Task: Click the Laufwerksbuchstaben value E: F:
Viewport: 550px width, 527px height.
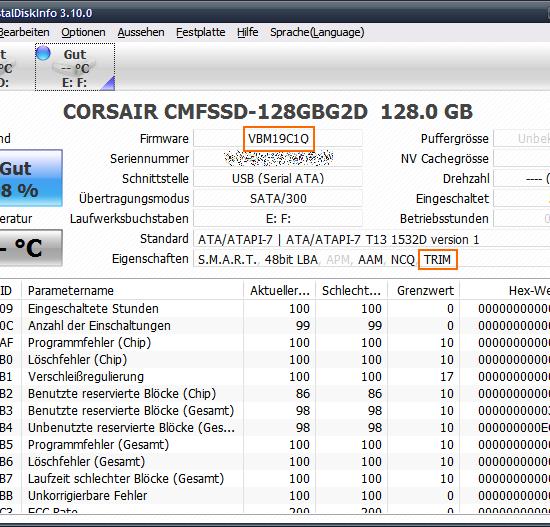Action: coord(278,219)
